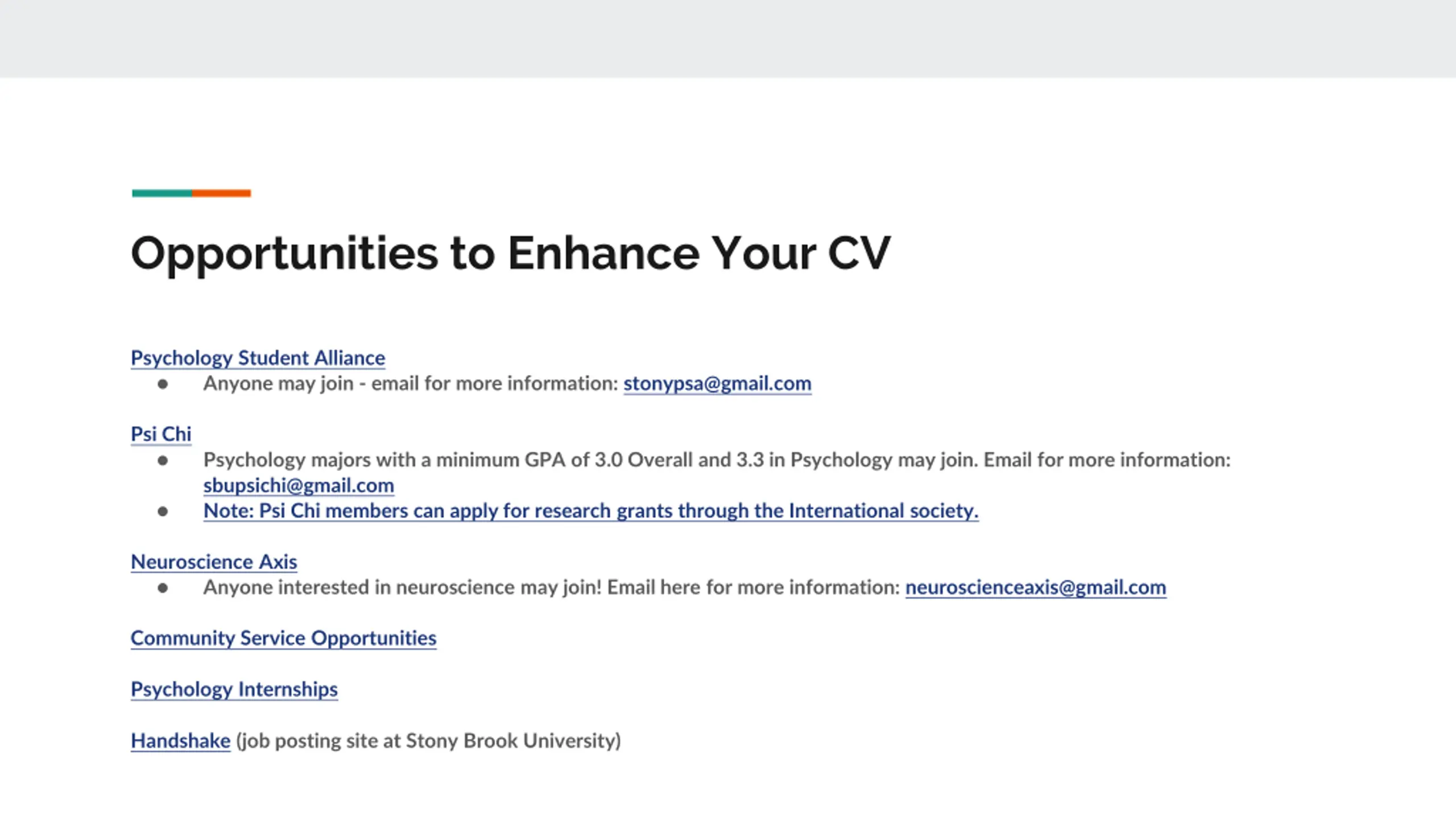The height and width of the screenshot is (819, 1456).
Task: Click the teal segment of the accent bar
Action: [162, 193]
